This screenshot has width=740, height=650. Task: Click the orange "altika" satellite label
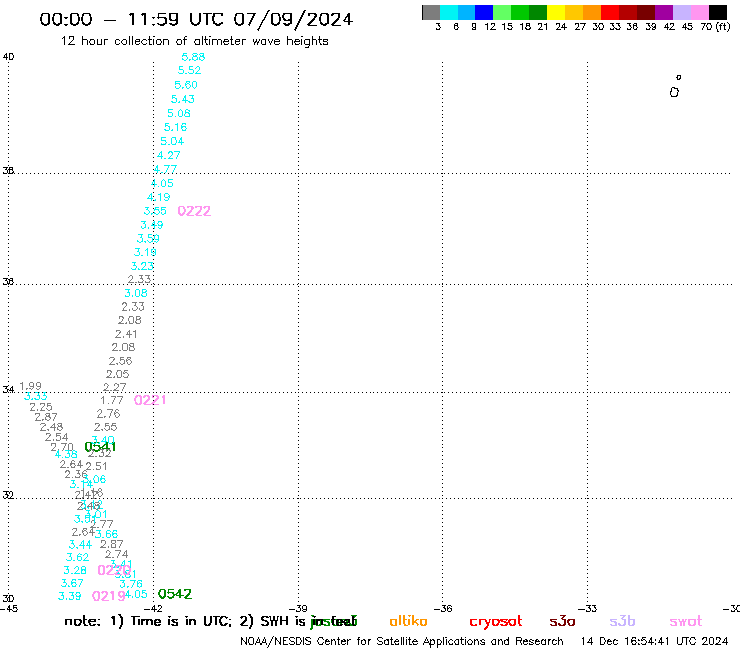tap(408, 621)
